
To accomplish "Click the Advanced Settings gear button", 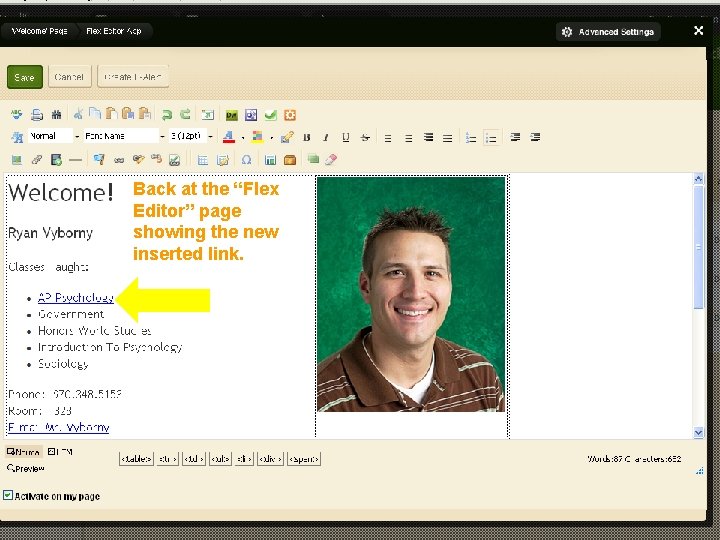I will [608, 32].
